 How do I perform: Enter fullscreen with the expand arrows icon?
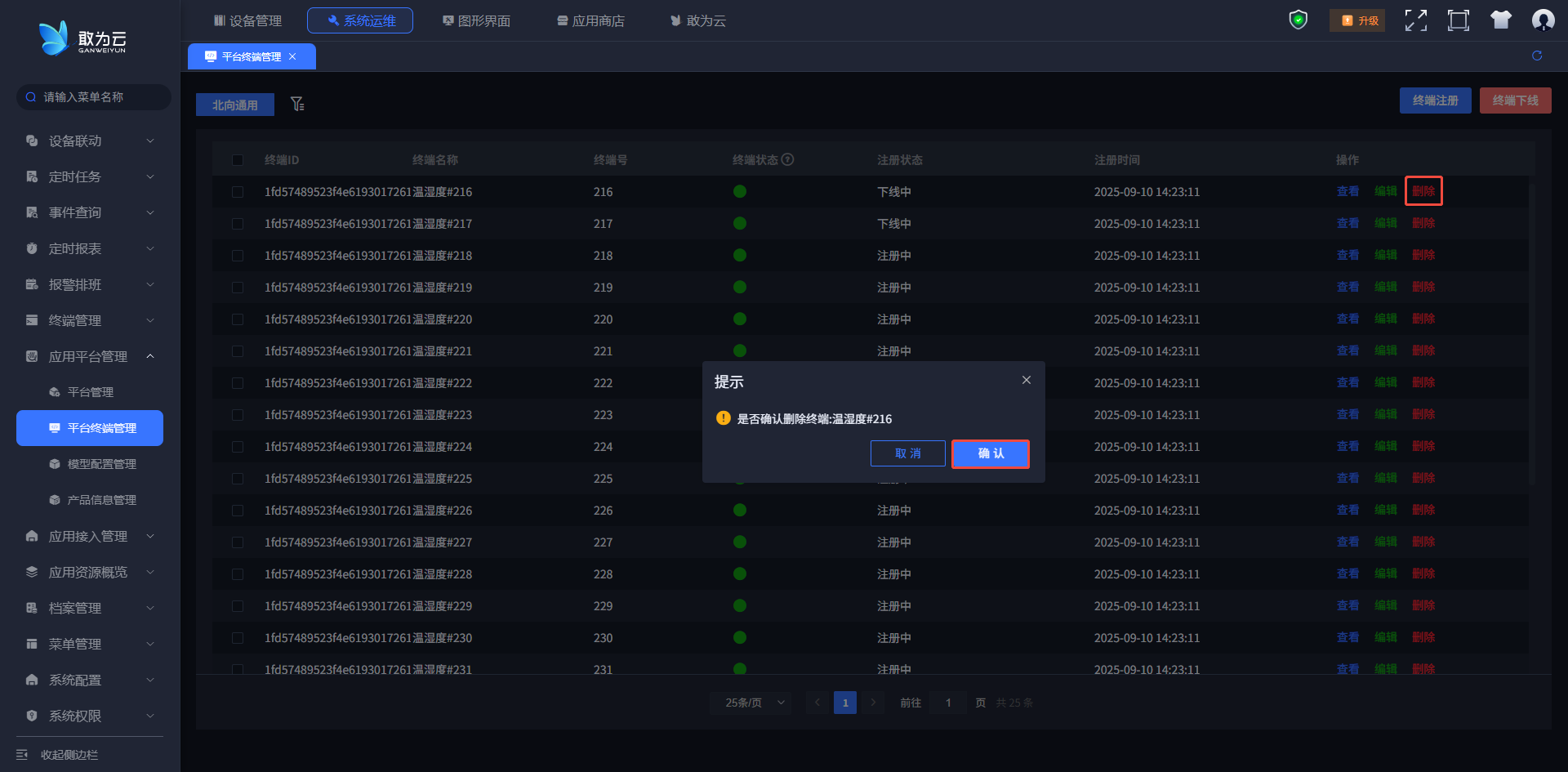1415,20
